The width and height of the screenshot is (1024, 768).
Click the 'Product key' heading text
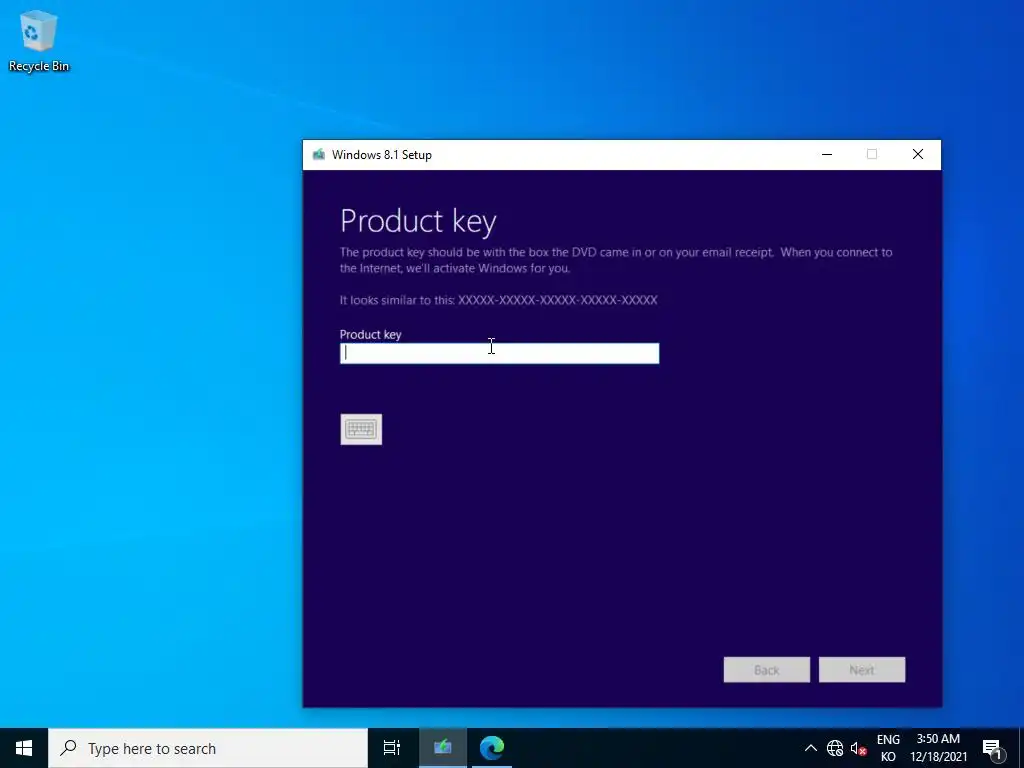(x=418, y=221)
